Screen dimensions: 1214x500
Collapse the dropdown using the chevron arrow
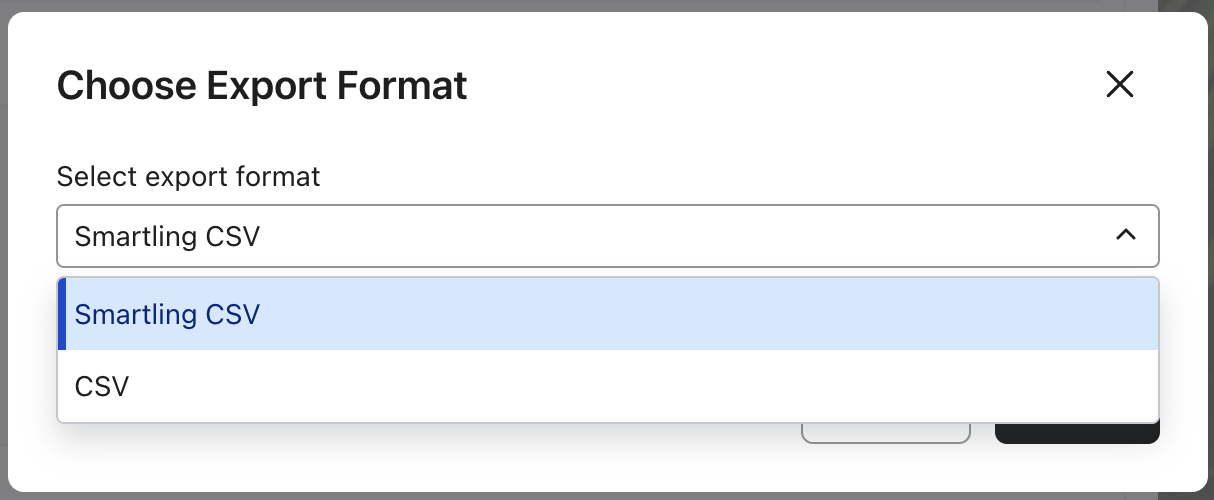coord(1125,235)
